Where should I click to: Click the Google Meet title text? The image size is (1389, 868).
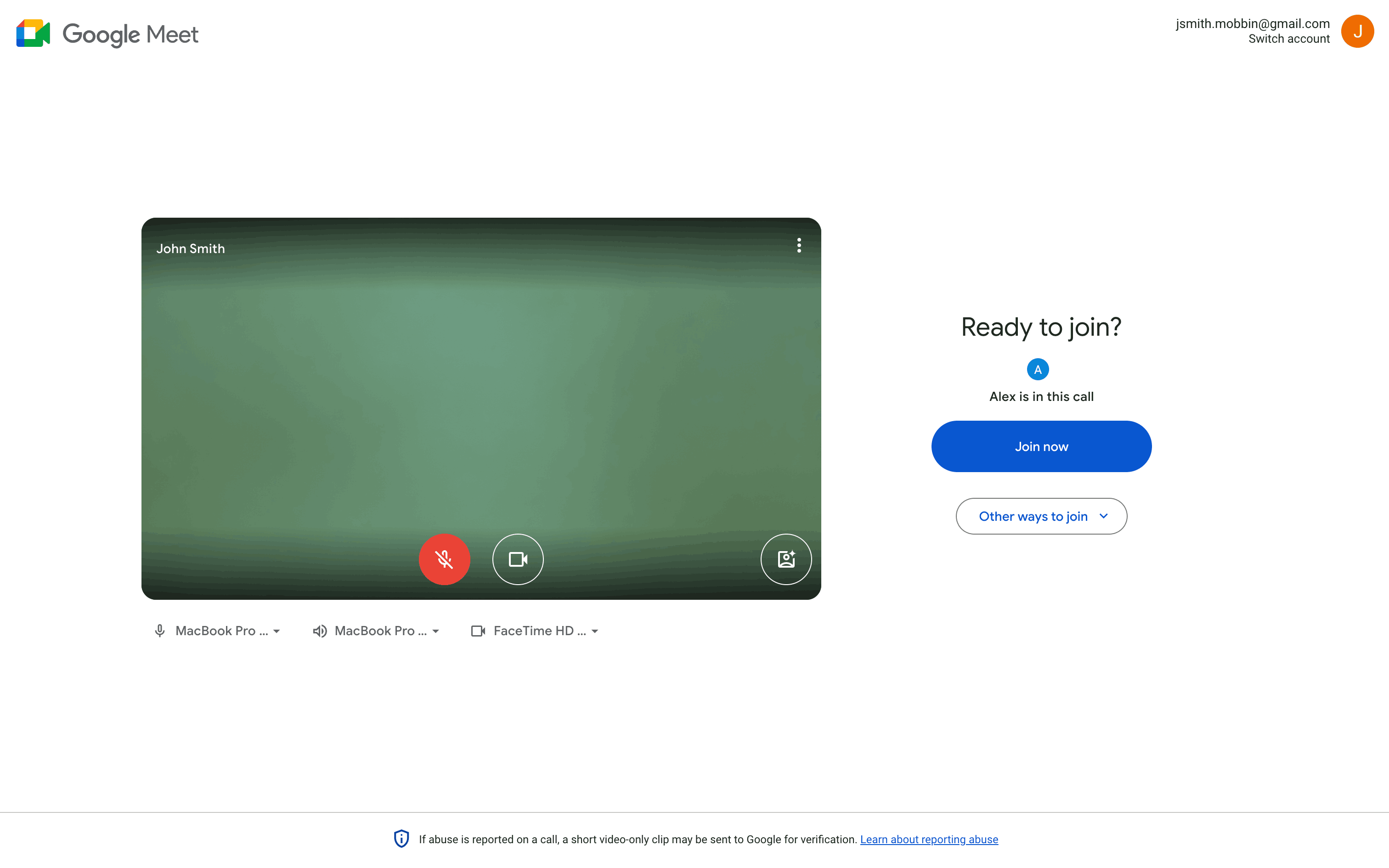tap(130, 34)
